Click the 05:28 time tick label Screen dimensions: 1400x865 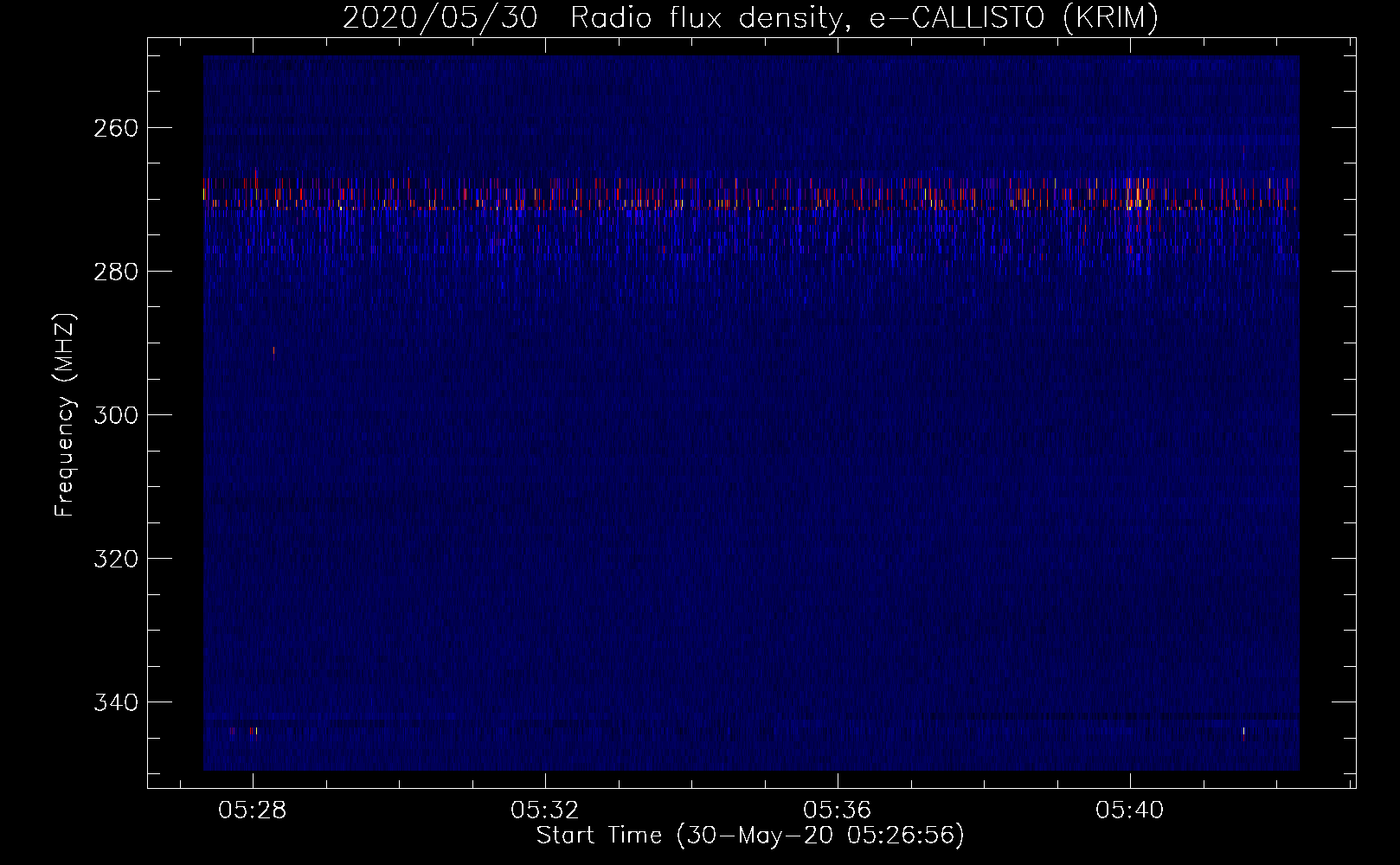253,811
